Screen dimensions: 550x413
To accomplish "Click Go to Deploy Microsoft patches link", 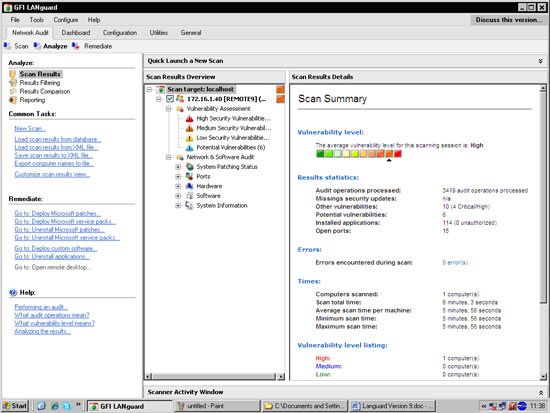I will coord(58,213).
